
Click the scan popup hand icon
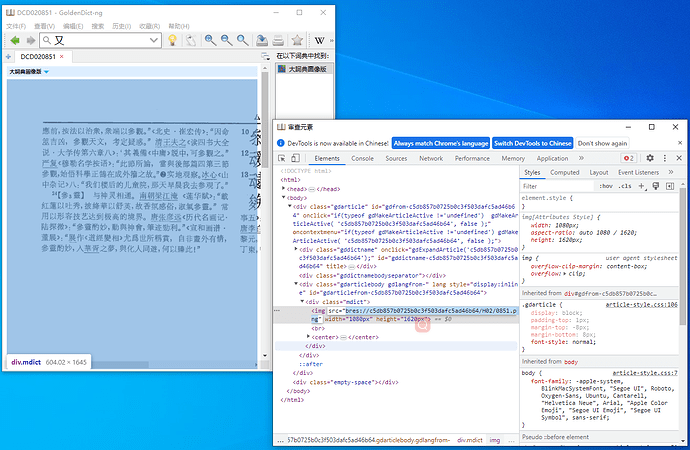pos(190,40)
